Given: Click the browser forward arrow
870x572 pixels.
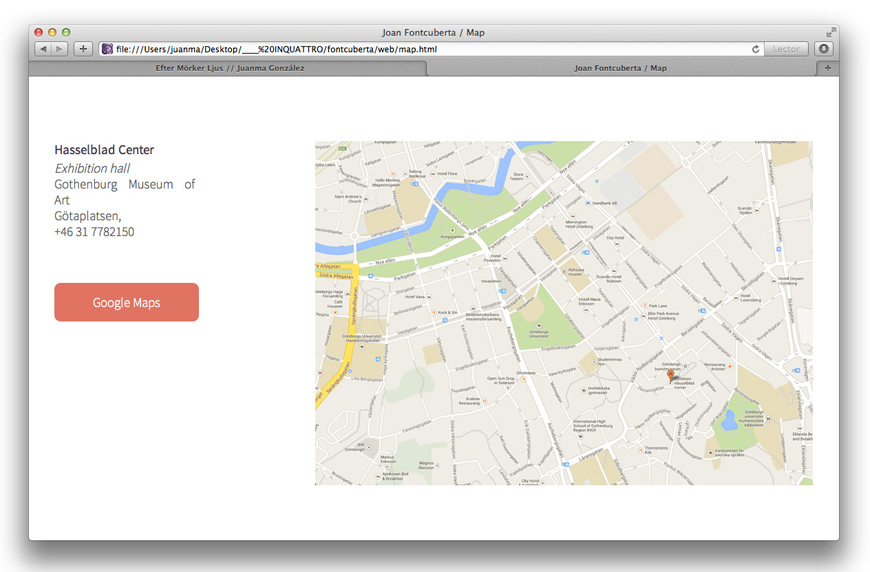Looking at the screenshot, I should click(x=60, y=48).
